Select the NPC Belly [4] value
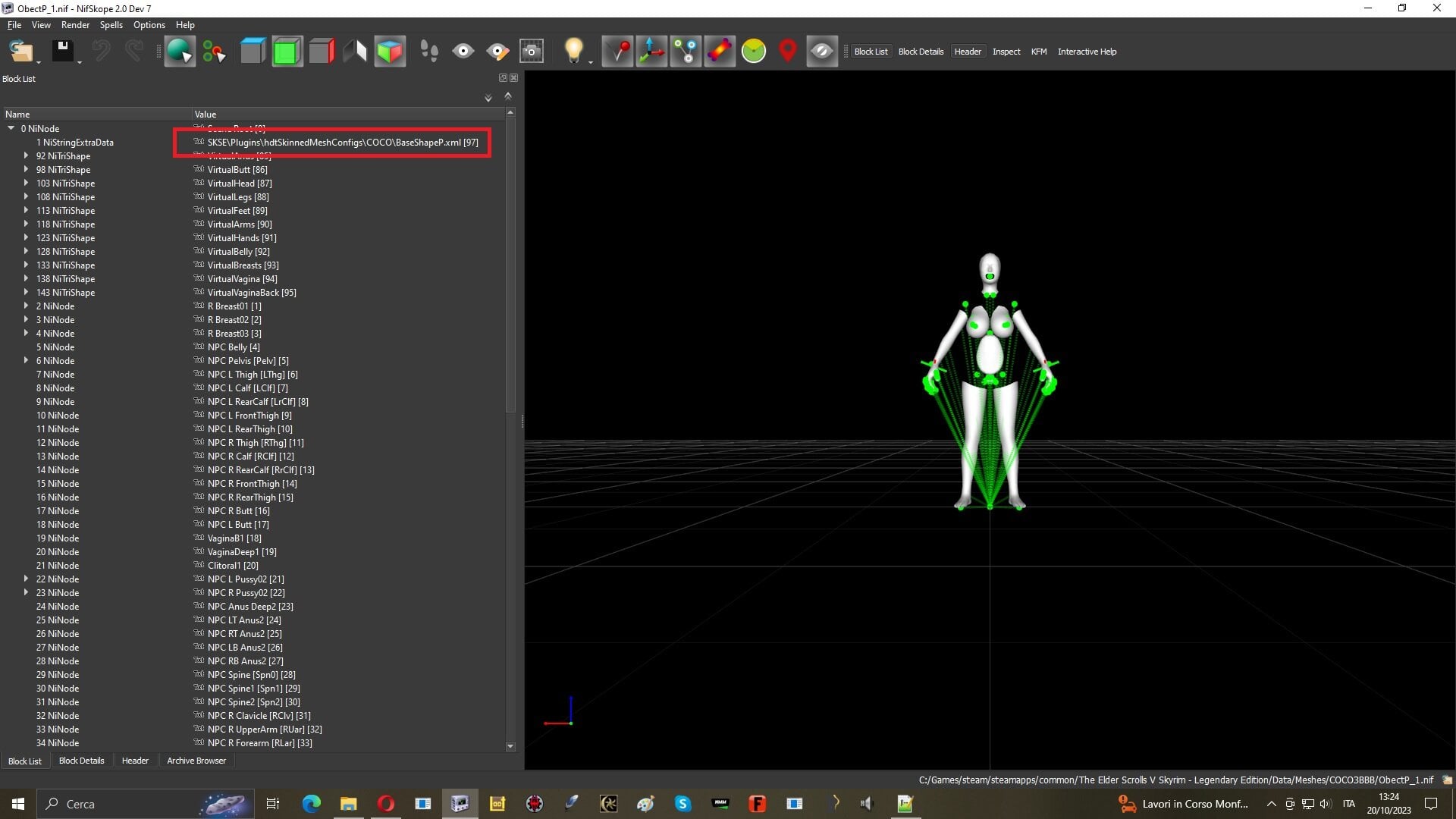Image resolution: width=1456 pixels, height=819 pixels. (x=234, y=347)
